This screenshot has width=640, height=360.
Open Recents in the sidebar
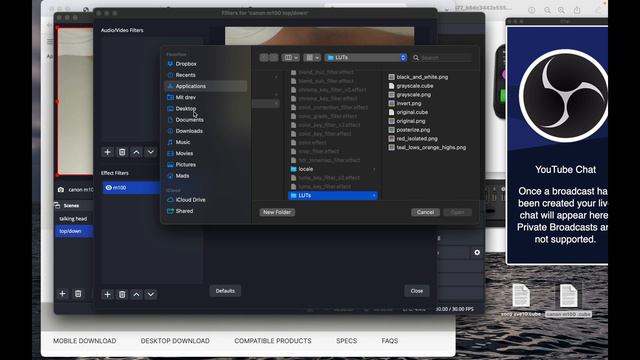pyautogui.click(x=185, y=75)
